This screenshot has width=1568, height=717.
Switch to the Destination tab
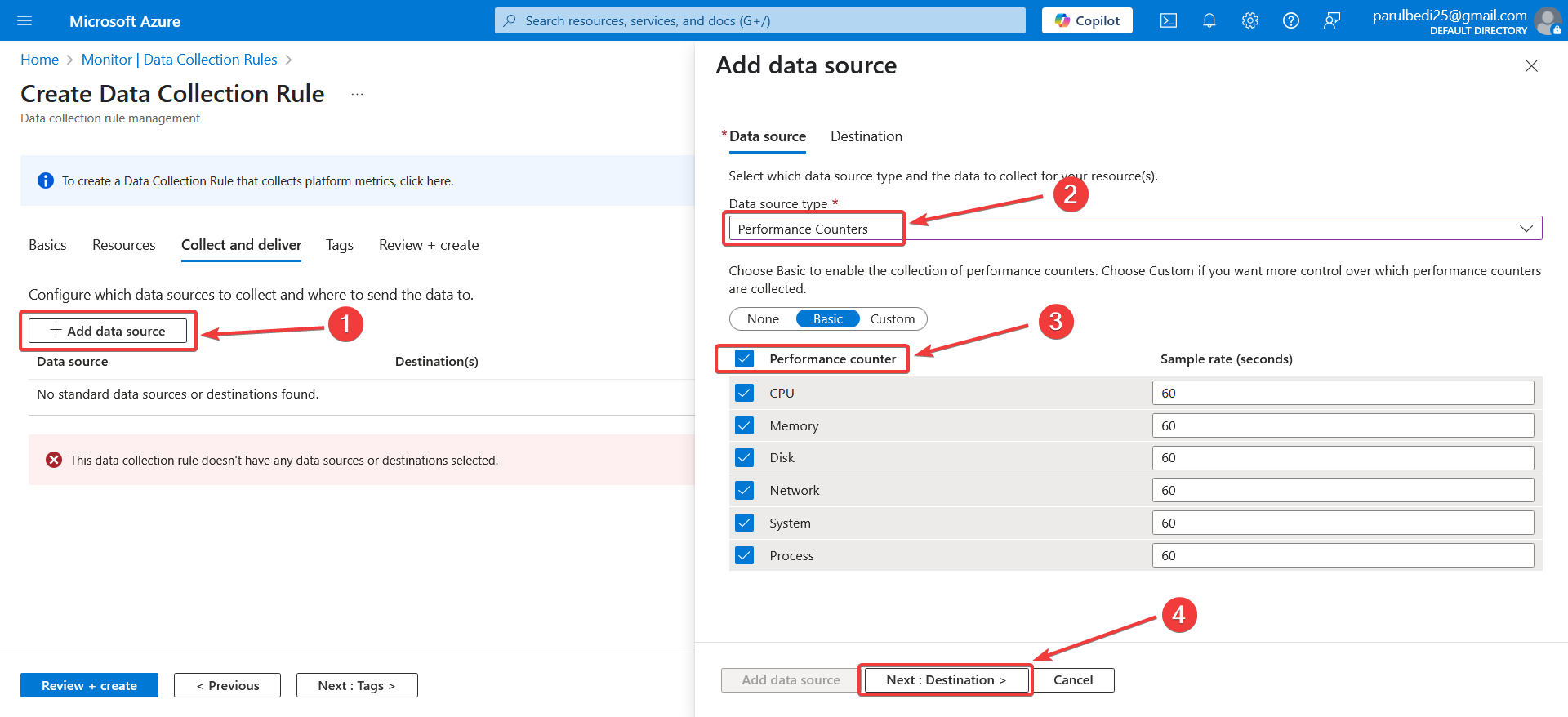click(866, 136)
